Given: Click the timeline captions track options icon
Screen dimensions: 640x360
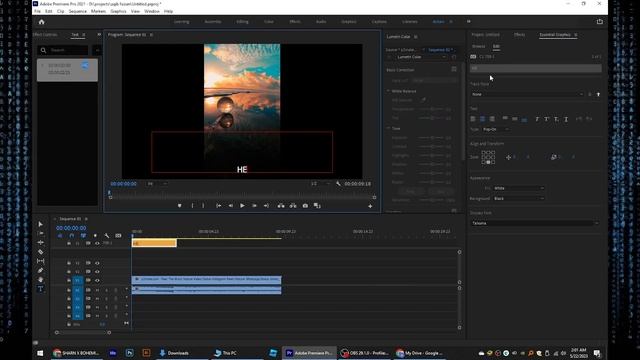Looking at the screenshot, I should pyautogui.click(x=118, y=236).
